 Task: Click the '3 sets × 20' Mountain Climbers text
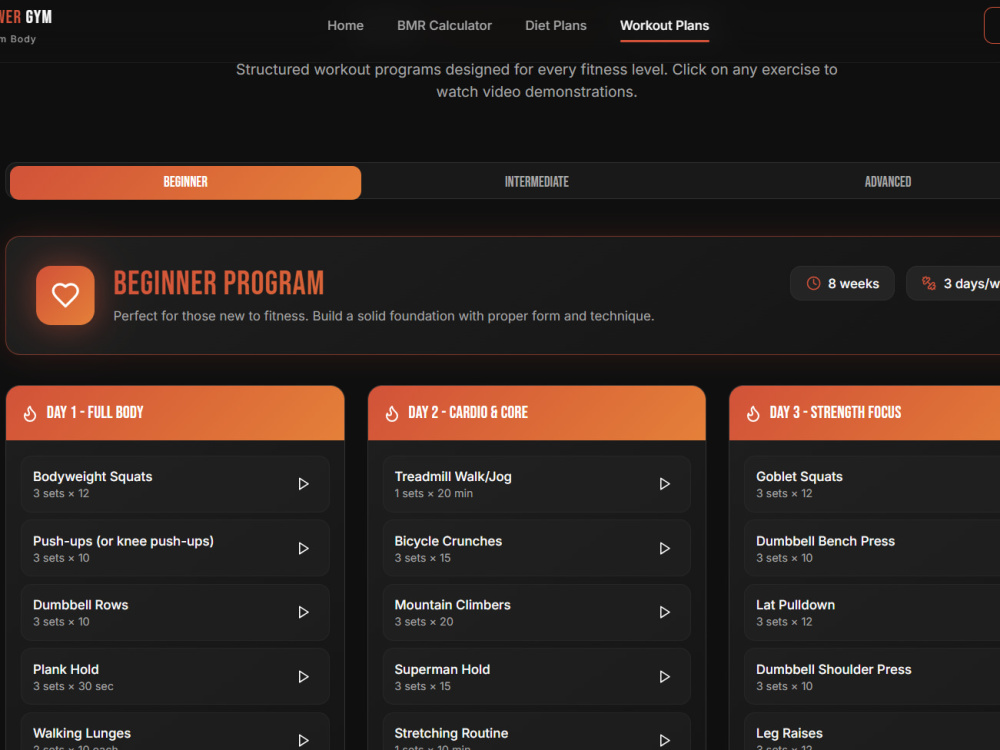click(423, 622)
